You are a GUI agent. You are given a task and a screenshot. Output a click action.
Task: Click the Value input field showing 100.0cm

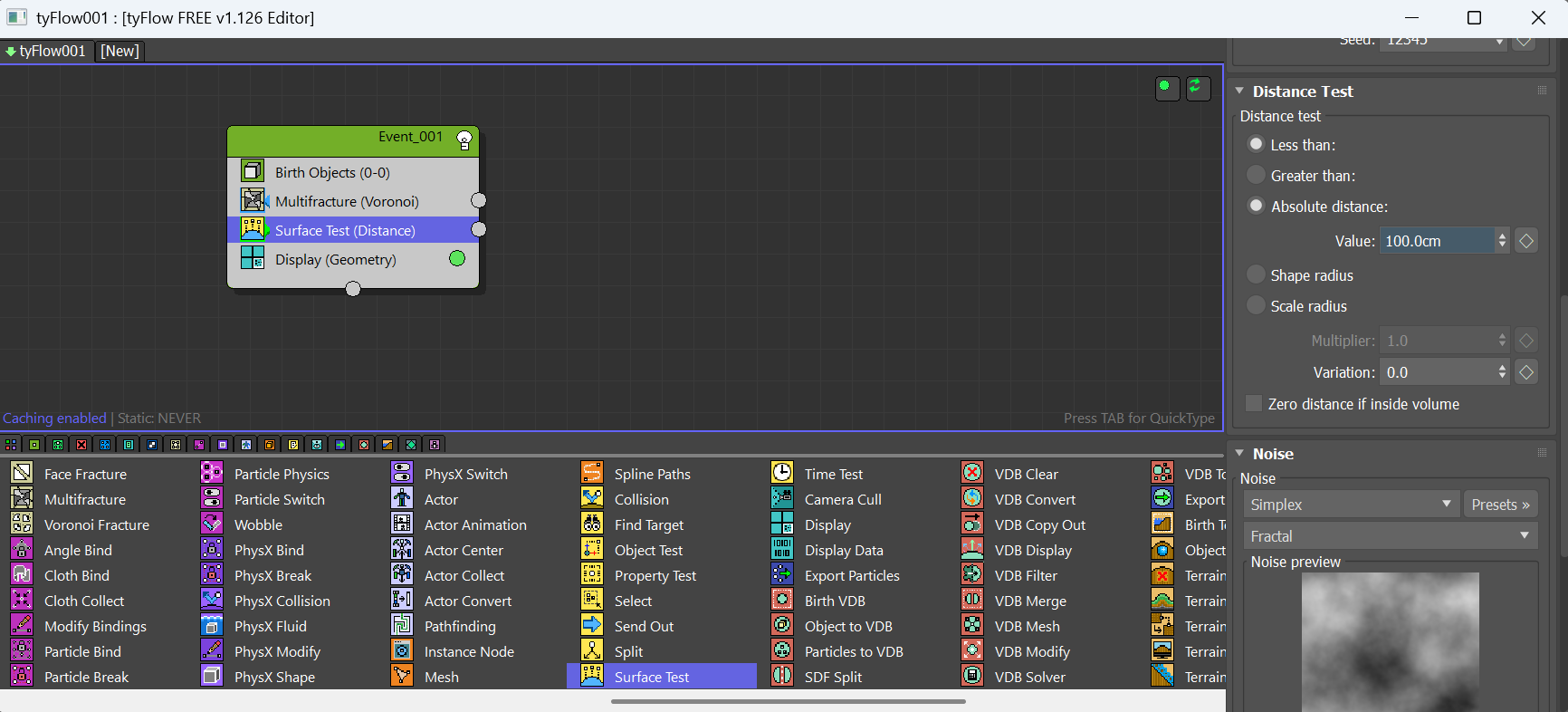[1437, 240]
